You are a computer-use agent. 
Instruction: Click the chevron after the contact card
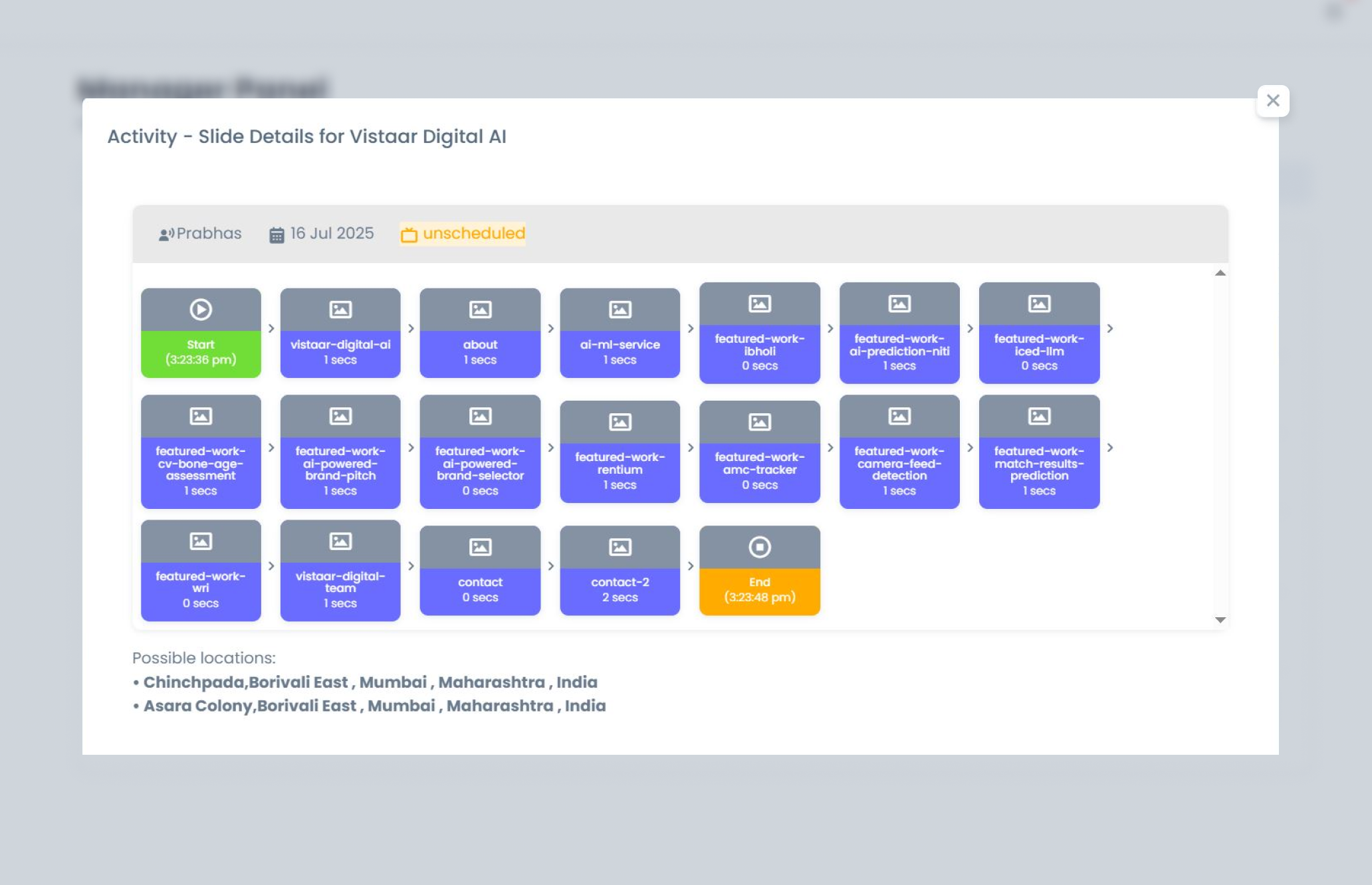tap(550, 566)
